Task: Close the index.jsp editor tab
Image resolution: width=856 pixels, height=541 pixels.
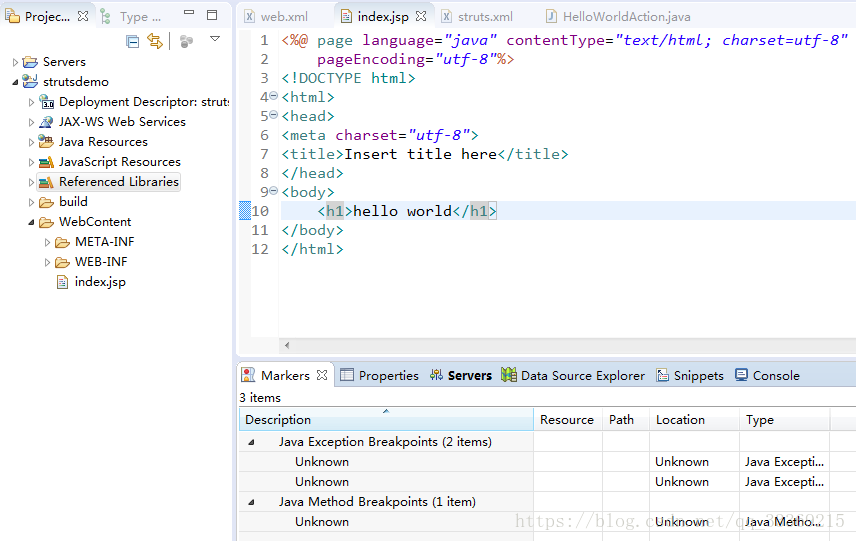Action: click(x=421, y=16)
